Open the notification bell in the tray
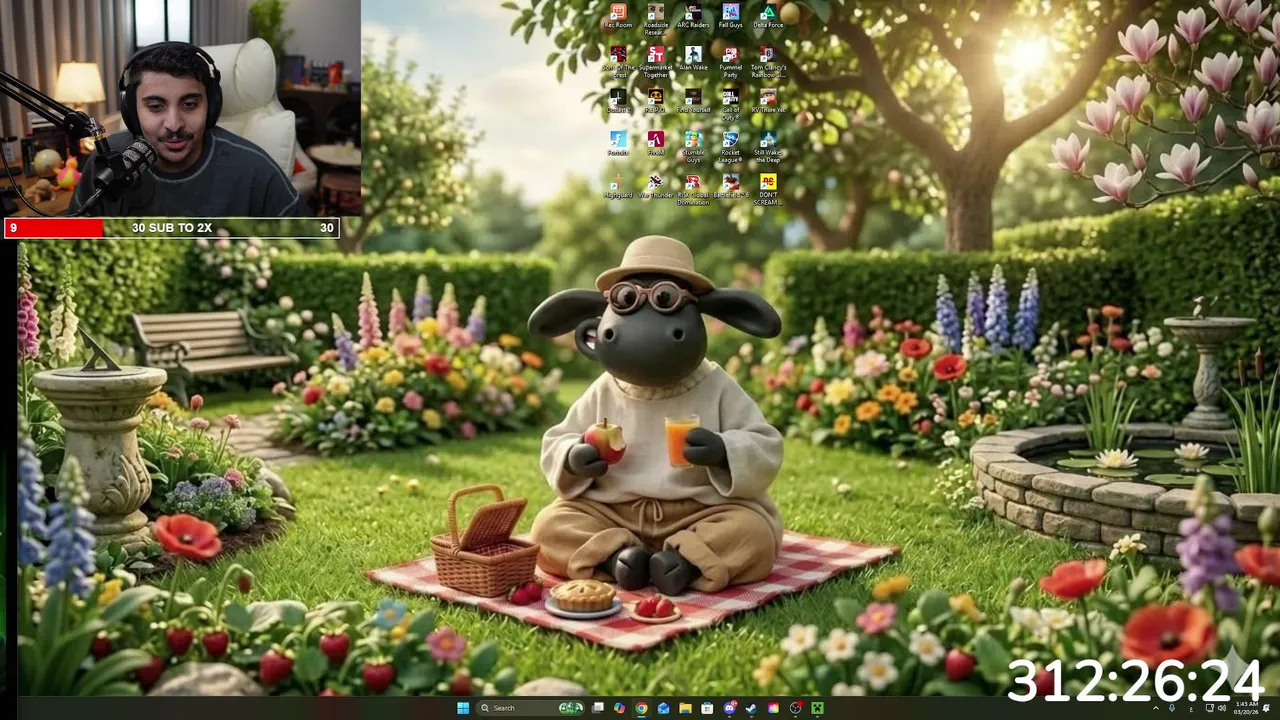Viewport: 1280px width, 720px height. (x=1266, y=708)
